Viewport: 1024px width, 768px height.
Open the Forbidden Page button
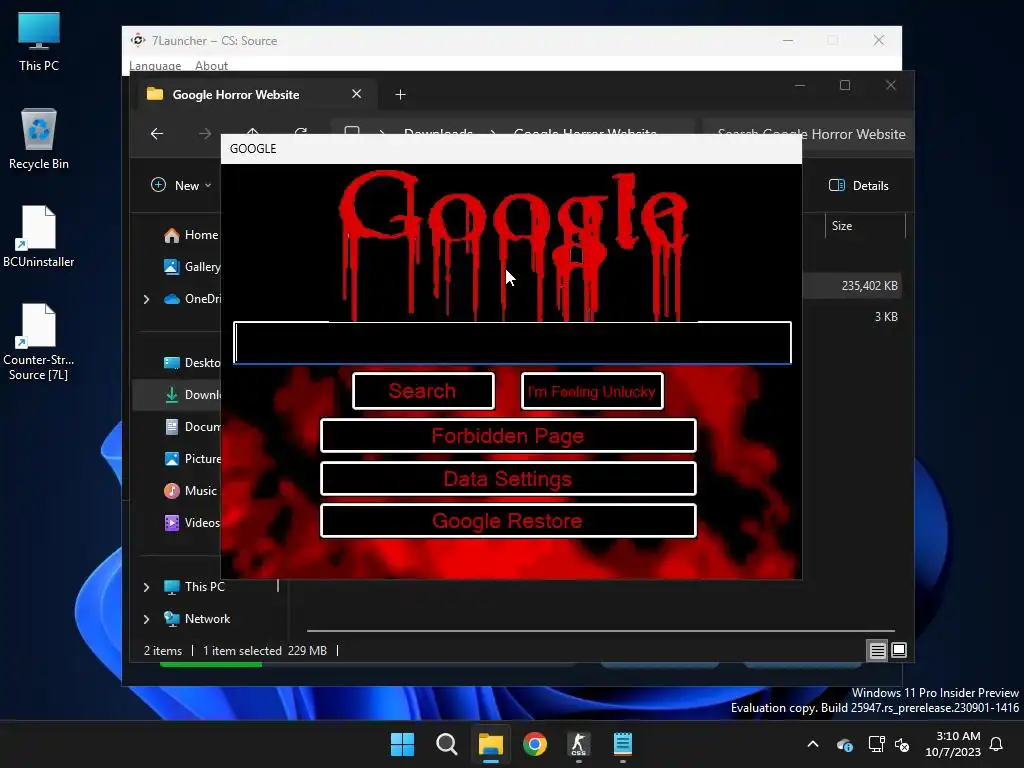(x=508, y=436)
